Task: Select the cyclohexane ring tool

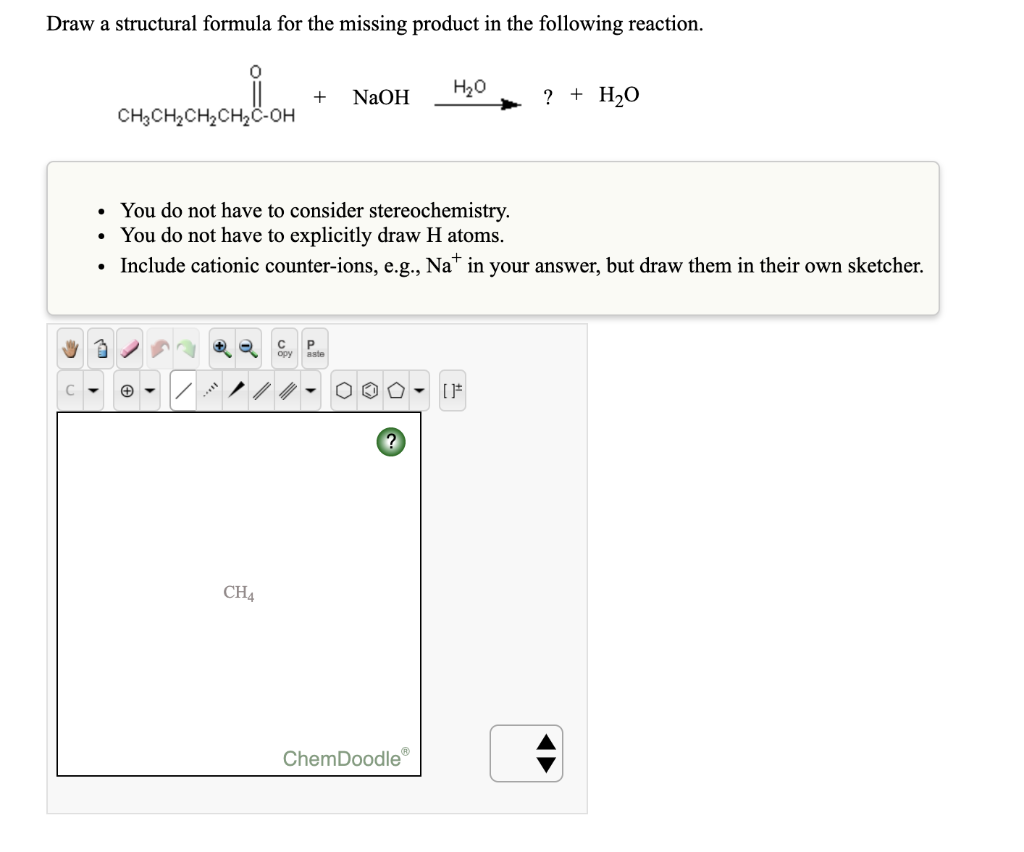Action: pyautogui.click(x=343, y=390)
